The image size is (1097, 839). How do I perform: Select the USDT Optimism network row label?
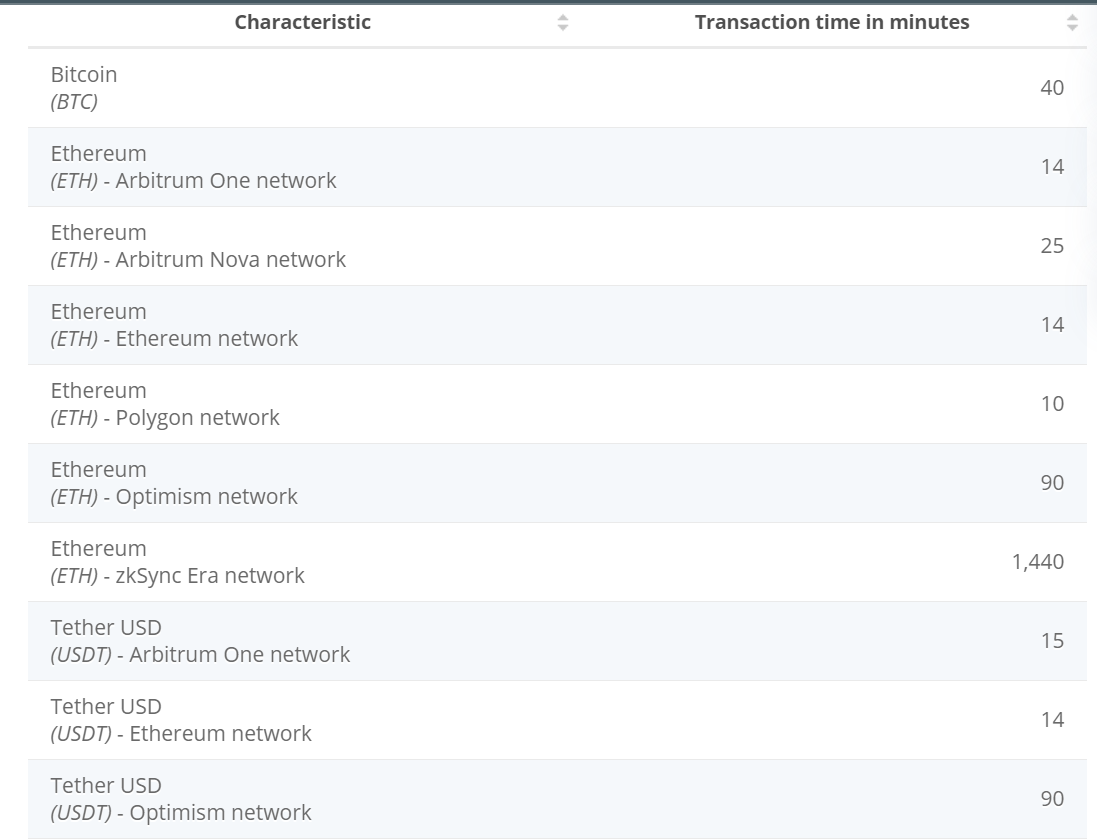(x=181, y=799)
